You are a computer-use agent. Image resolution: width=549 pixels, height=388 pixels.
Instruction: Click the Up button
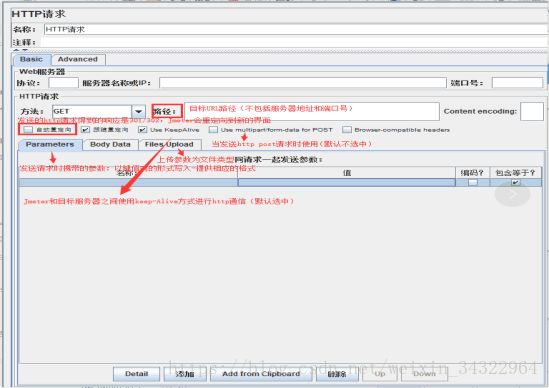[x=380, y=374]
